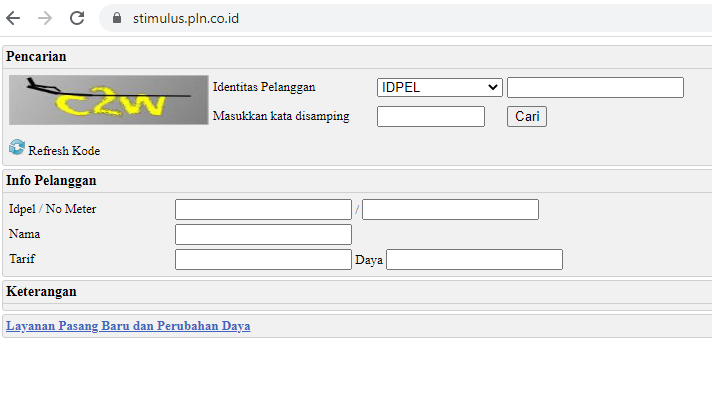The width and height of the screenshot is (712, 410).
Task: Click the Nama label
Action: pos(25,234)
